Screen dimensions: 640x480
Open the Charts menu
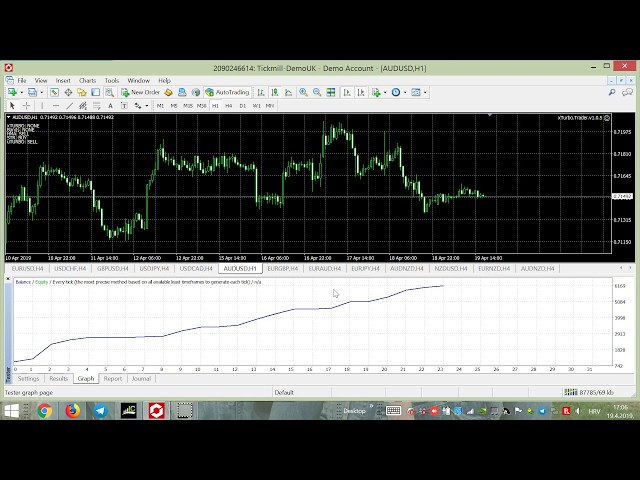(x=87, y=80)
